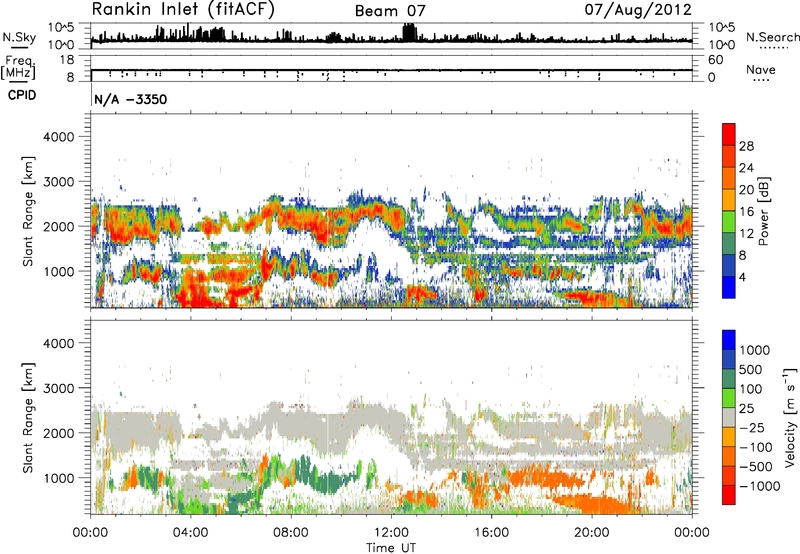Select the '4000' tick on the power panel
The width and height of the screenshot is (800, 554).
tap(59, 137)
